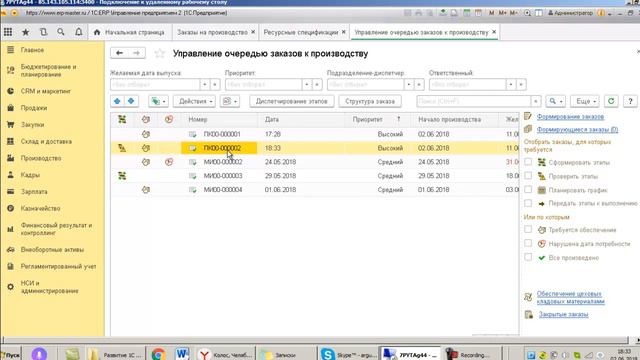The image size is (640, 360).
Task: Sort by the date violation column header icon
Action: 169,119
